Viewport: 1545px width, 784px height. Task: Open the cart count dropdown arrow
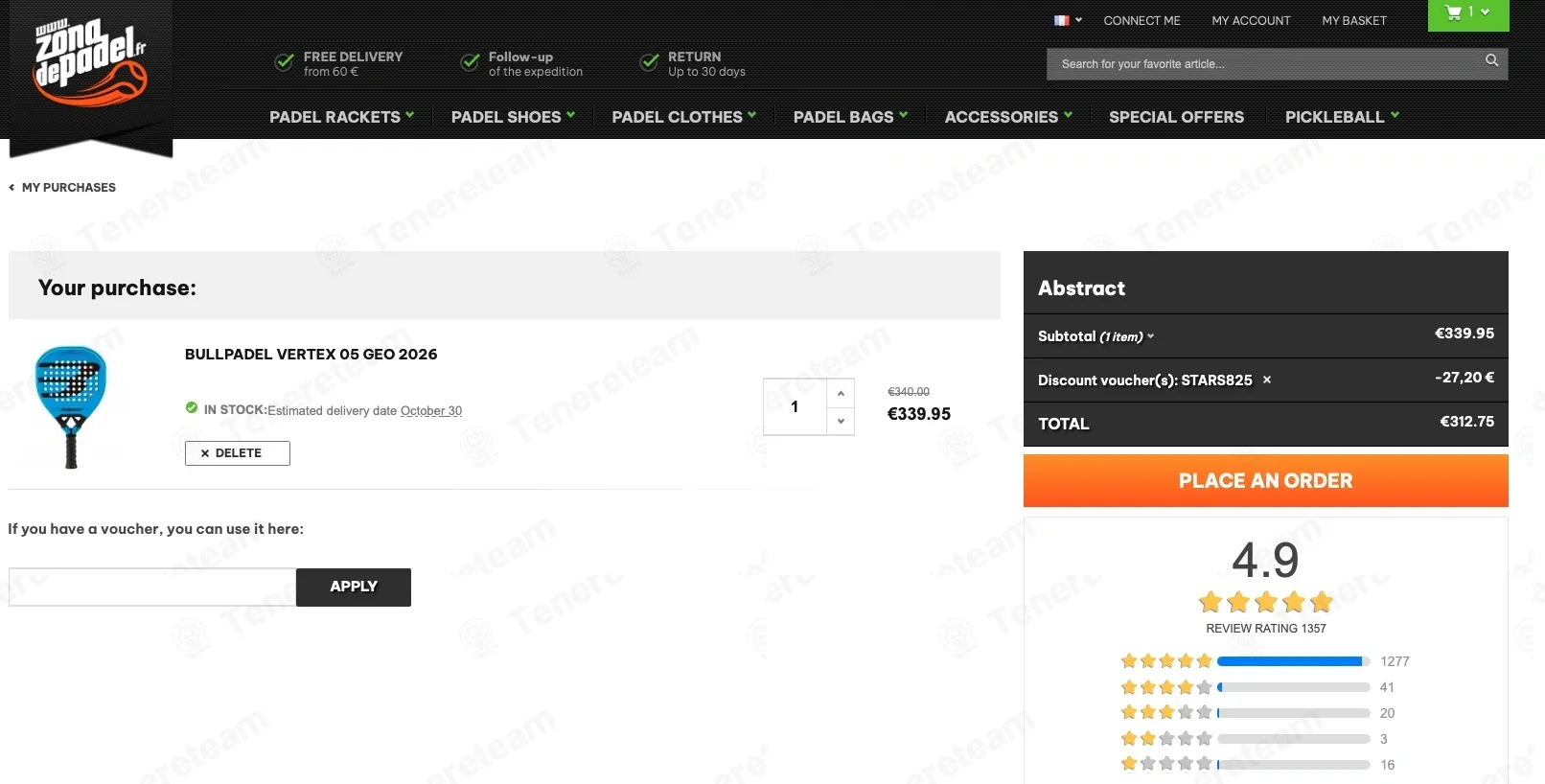[1485, 12]
